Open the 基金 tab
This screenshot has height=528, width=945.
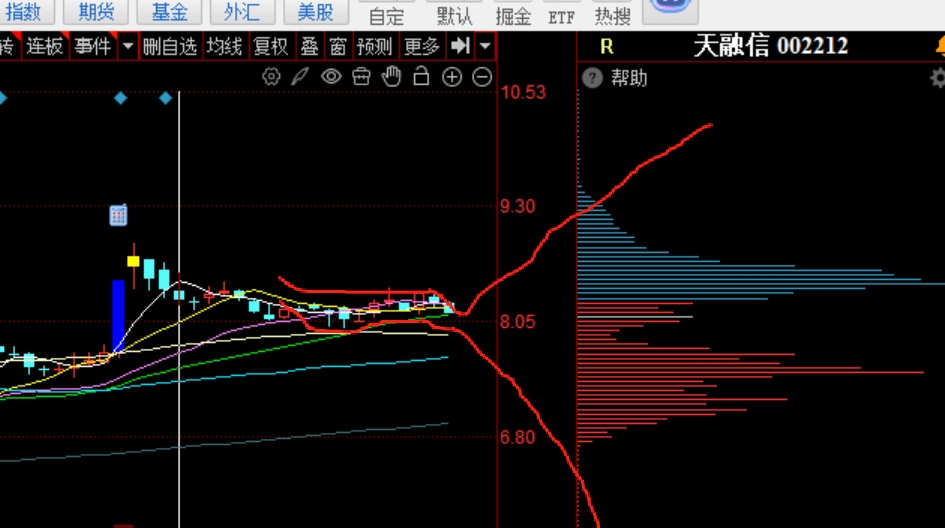[169, 11]
